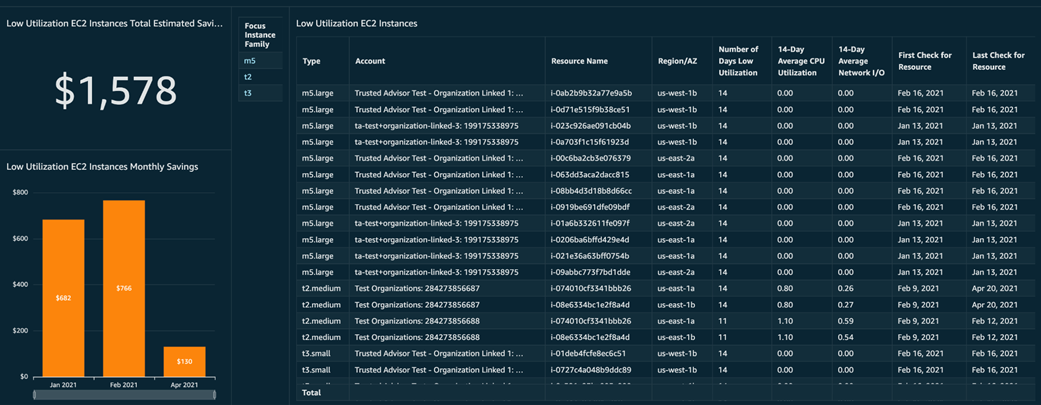Click 14-Day Average CPU Utilization header
Viewport: 1041px width, 405px height.
800,61
